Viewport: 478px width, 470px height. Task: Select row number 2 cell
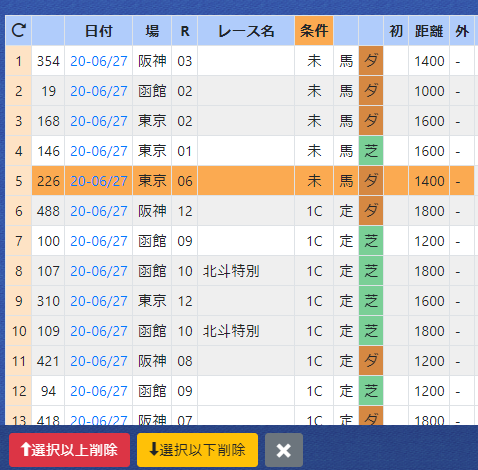18,91
